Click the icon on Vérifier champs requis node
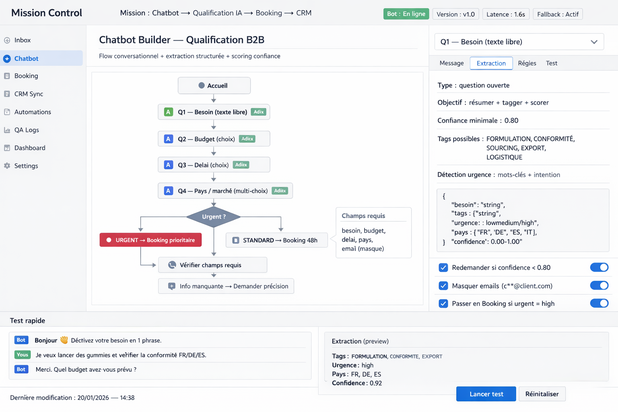The height and width of the screenshot is (412, 618). [172, 265]
